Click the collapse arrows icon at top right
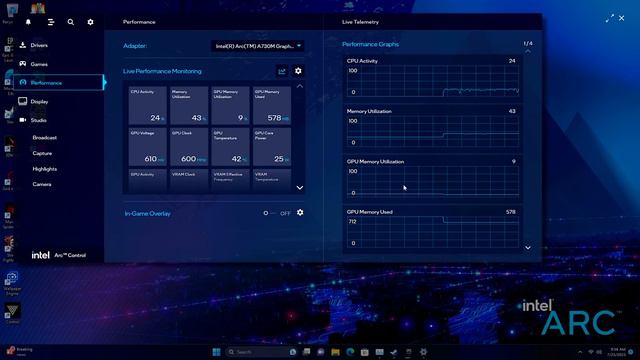The height and width of the screenshot is (360, 640). (x=610, y=18)
